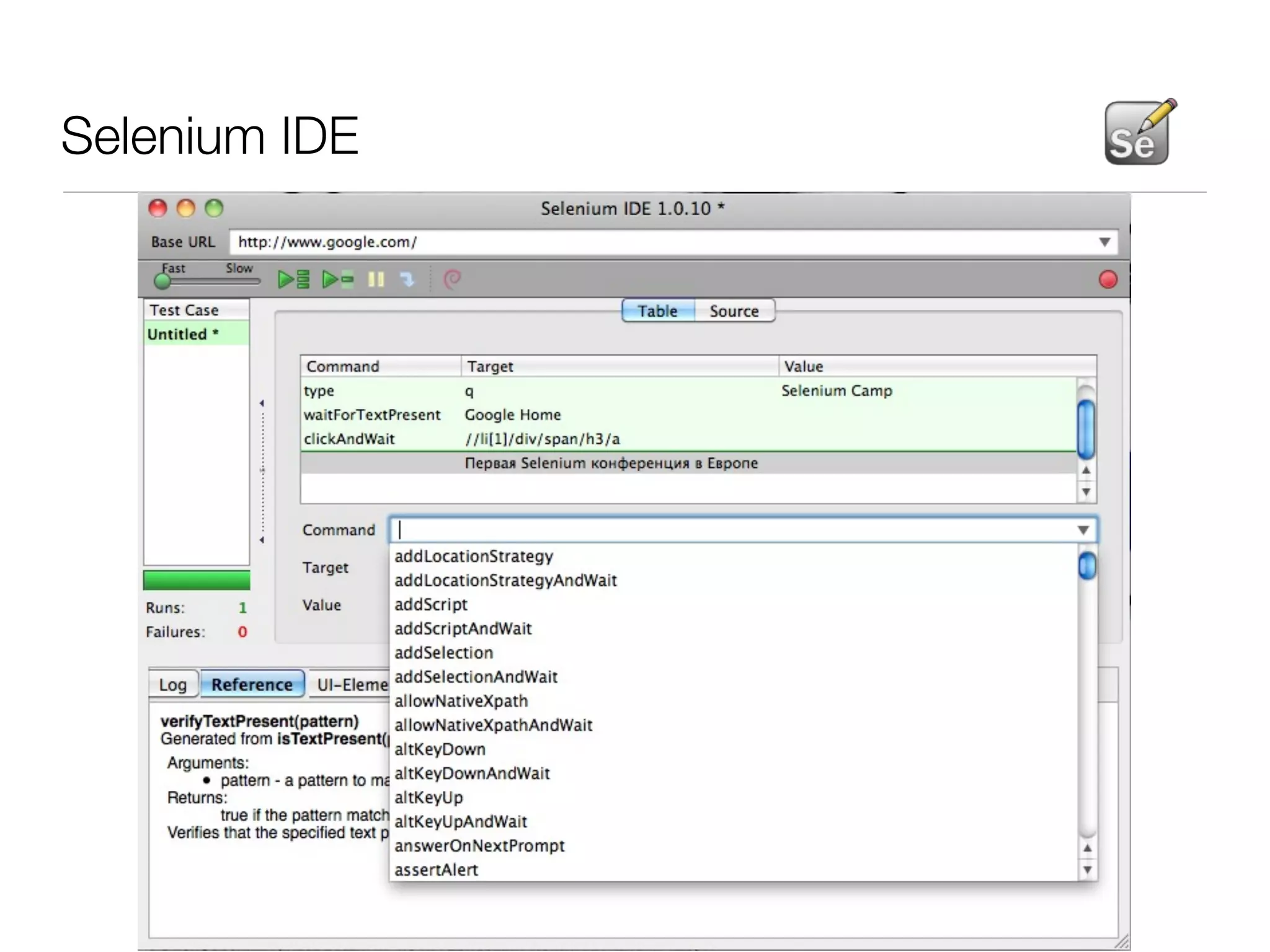Click the Play current test case icon
Screen dimensions: 1270x952
[x=338, y=280]
